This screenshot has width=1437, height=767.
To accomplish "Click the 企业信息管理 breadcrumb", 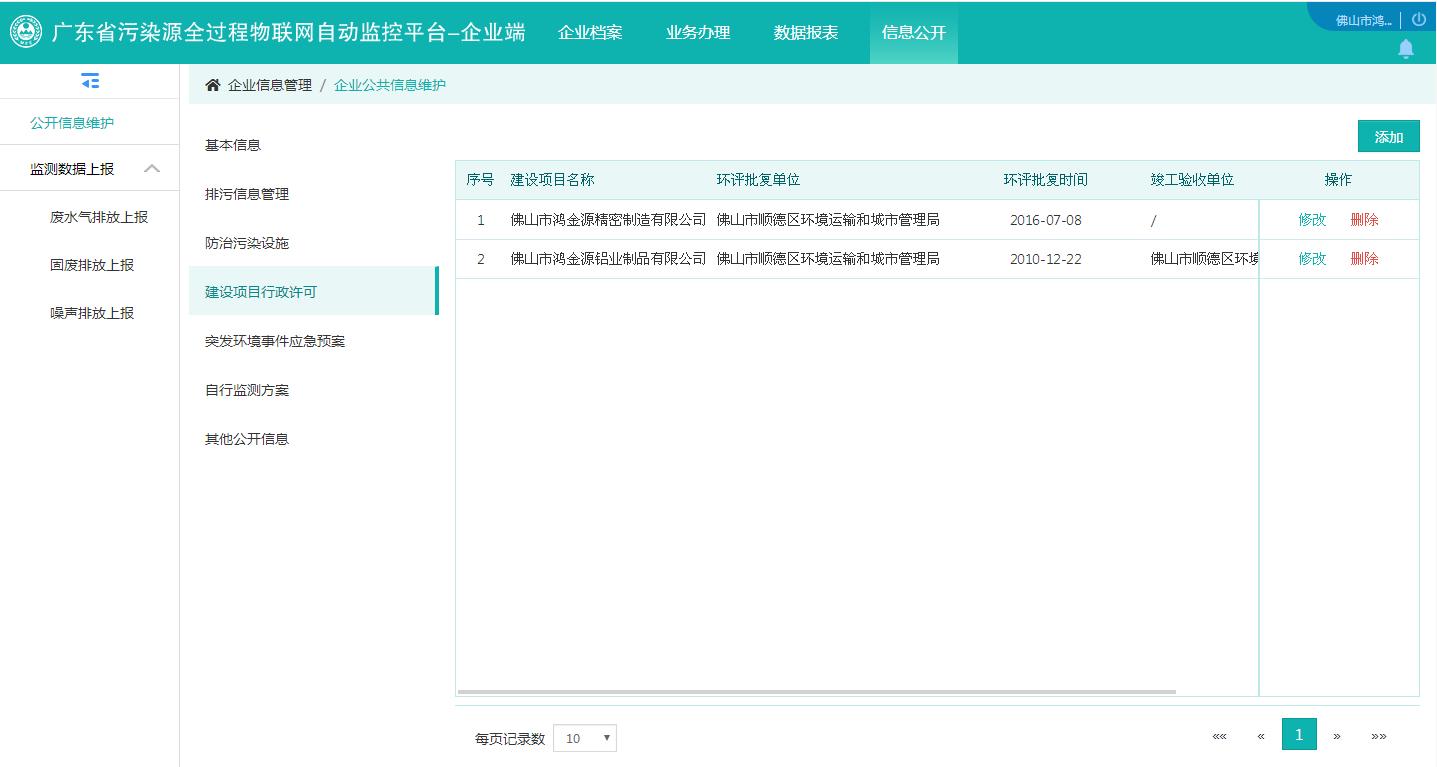I will (270, 85).
